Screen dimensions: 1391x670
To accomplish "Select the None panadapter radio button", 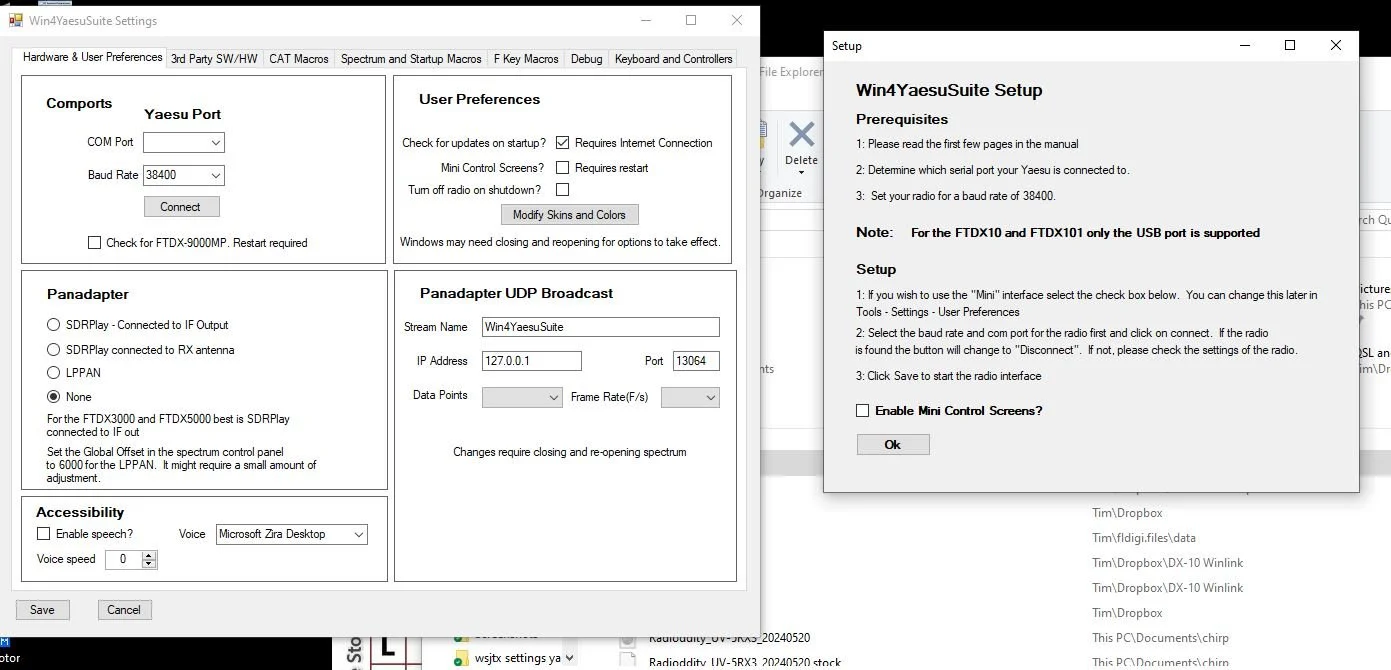I will [x=54, y=397].
